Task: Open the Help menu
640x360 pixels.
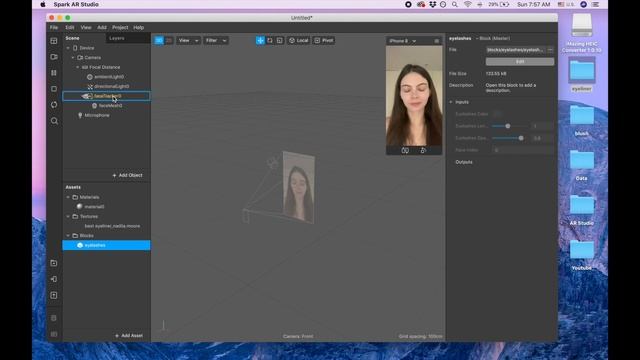Action: click(139, 27)
